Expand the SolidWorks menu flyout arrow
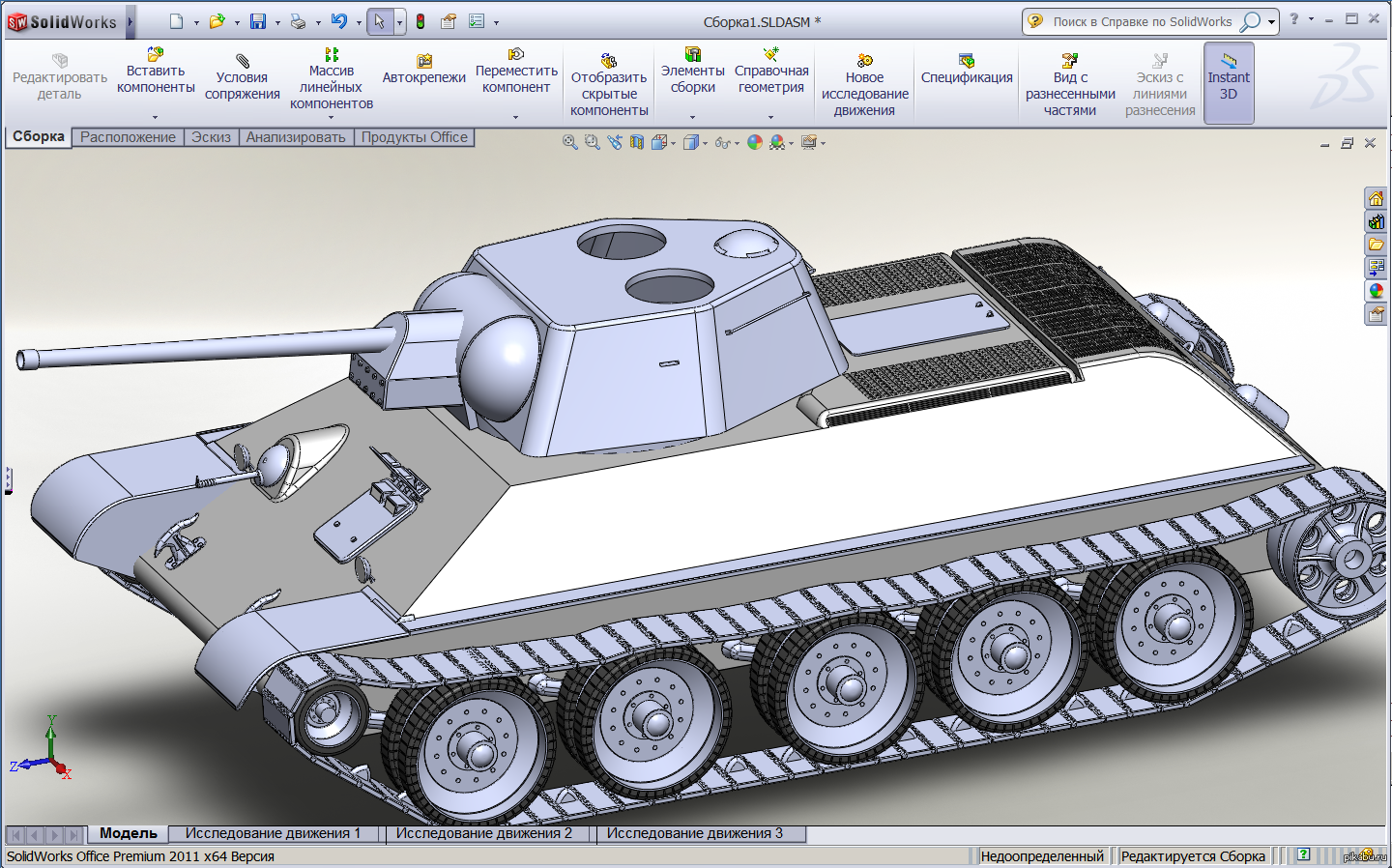 (x=130, y=21)
